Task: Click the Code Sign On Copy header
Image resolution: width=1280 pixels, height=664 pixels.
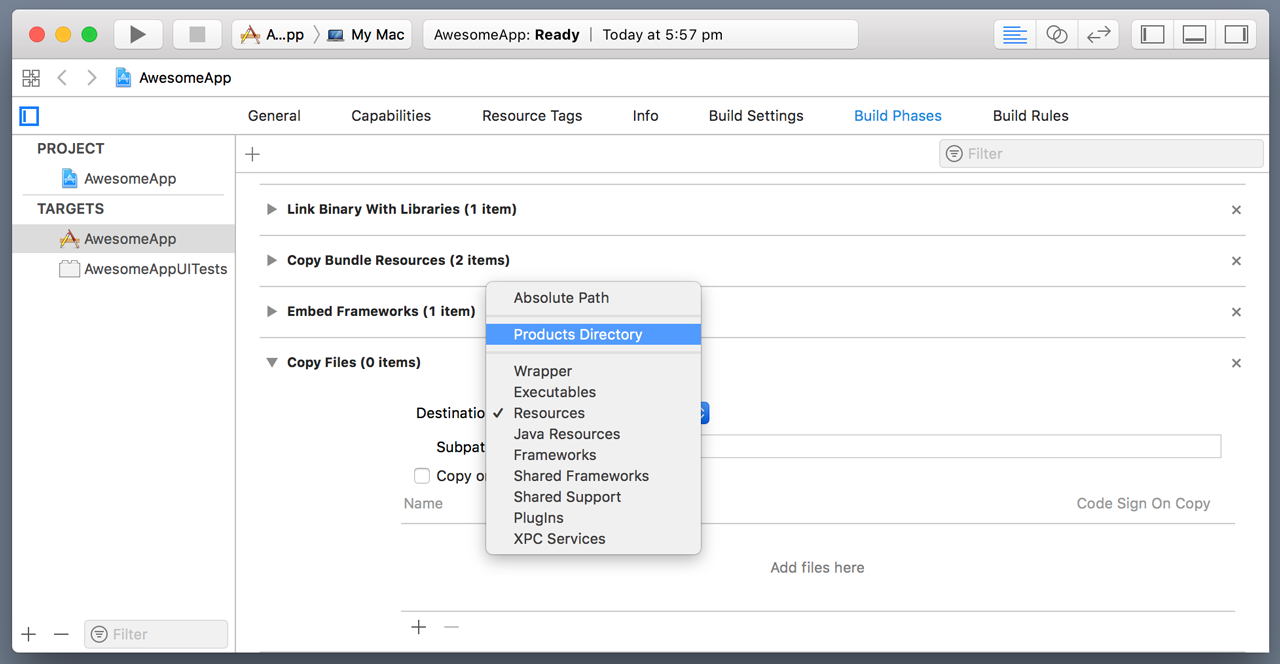Action: [1143, 503]
